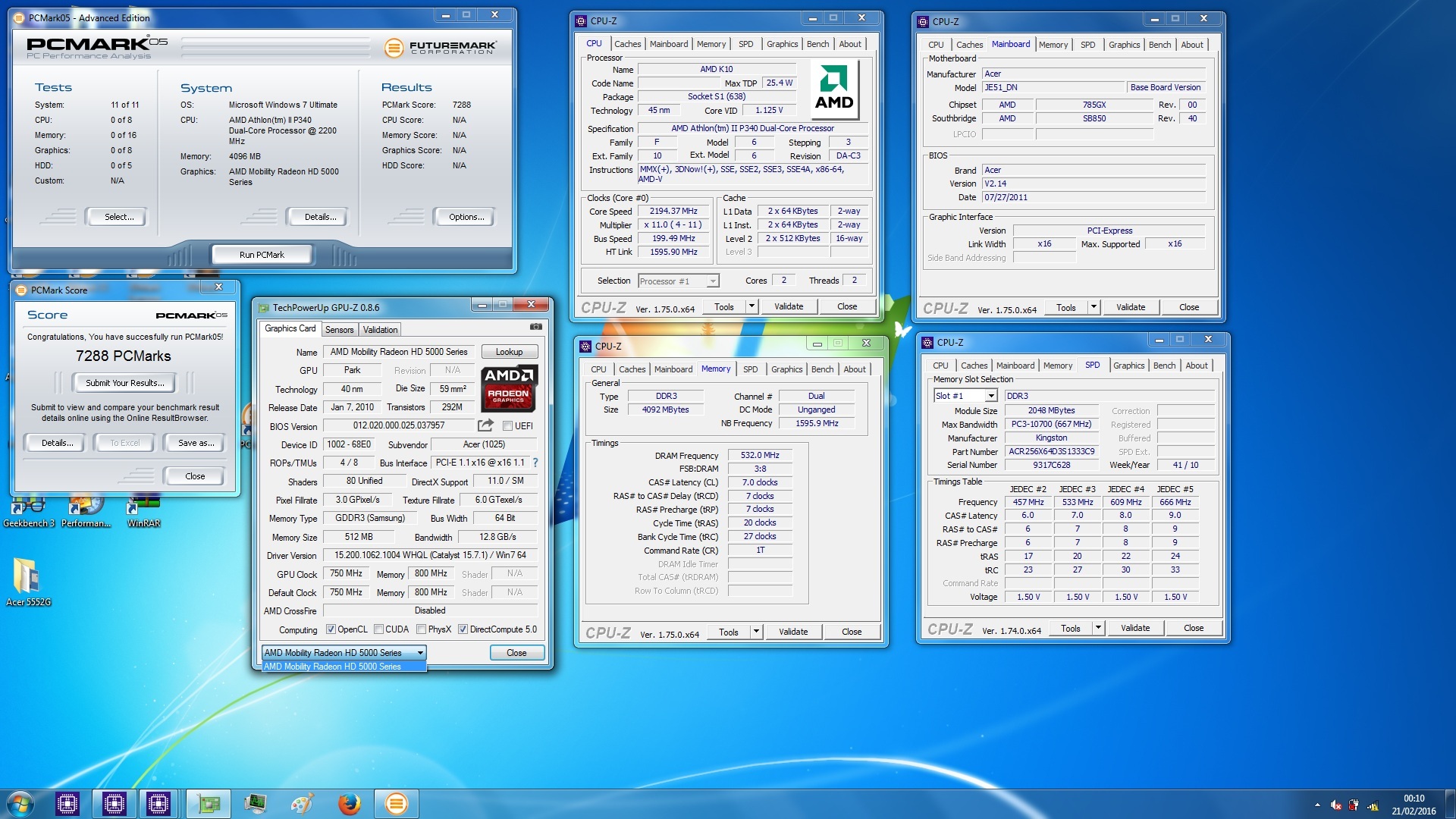The height and width of the screenshot is (819, 1456).
Task: Click the GPU-Z screenshot camera icon
Action: pyautogui.click(x=536, y=327)
